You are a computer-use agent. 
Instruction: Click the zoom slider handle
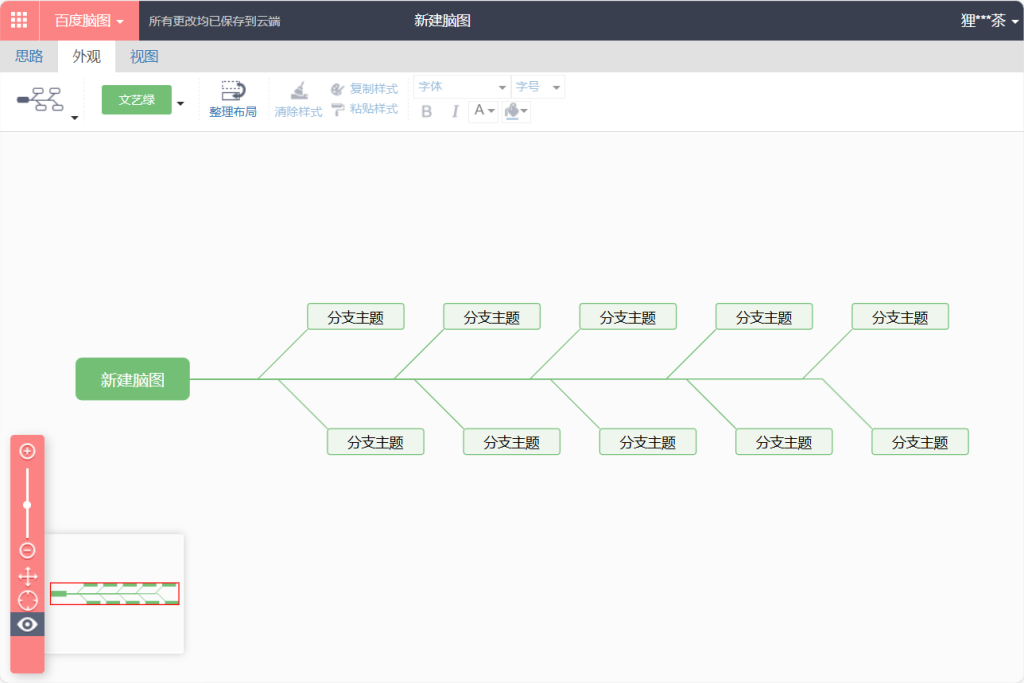tap(27, 505)
